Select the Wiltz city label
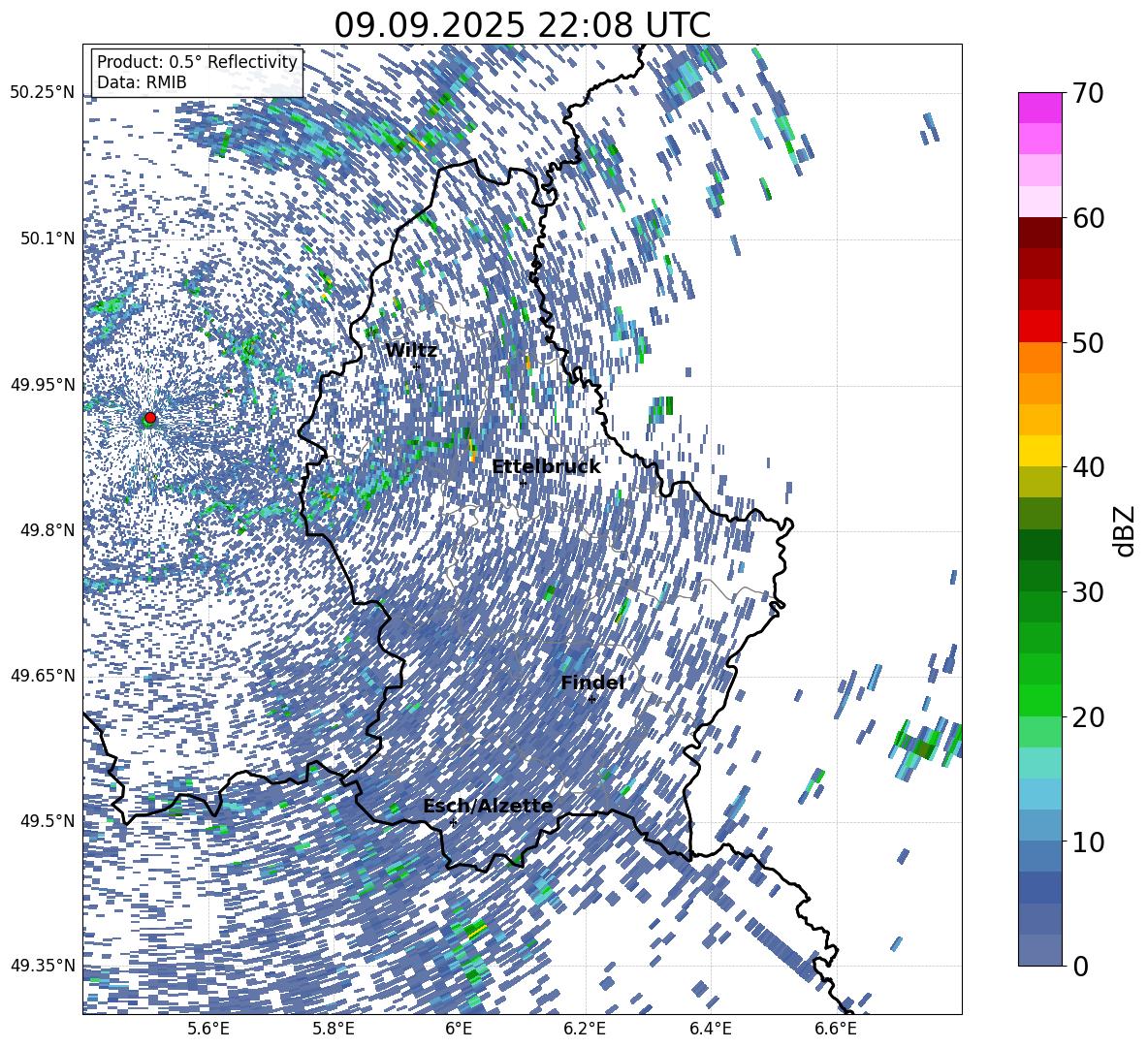The height and width of the screenshot is (1048, 1148). click(x=411, y=350)
